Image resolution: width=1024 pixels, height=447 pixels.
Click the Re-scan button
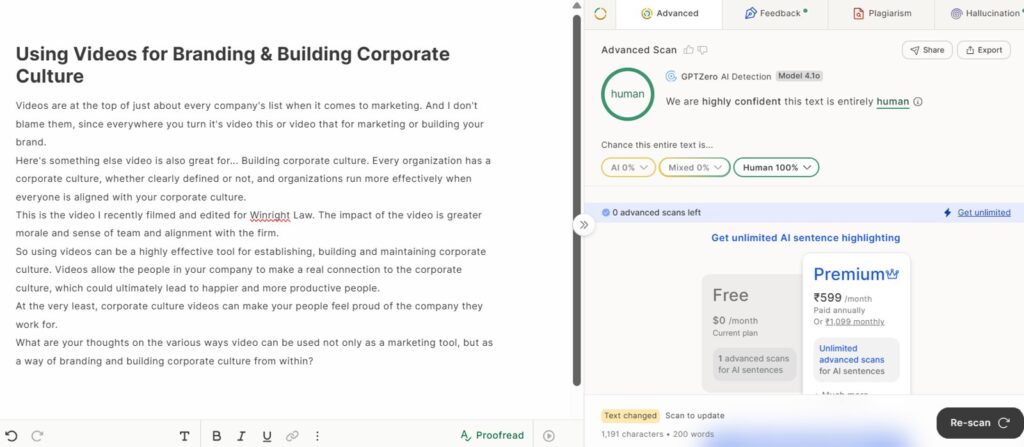point(979,423)
